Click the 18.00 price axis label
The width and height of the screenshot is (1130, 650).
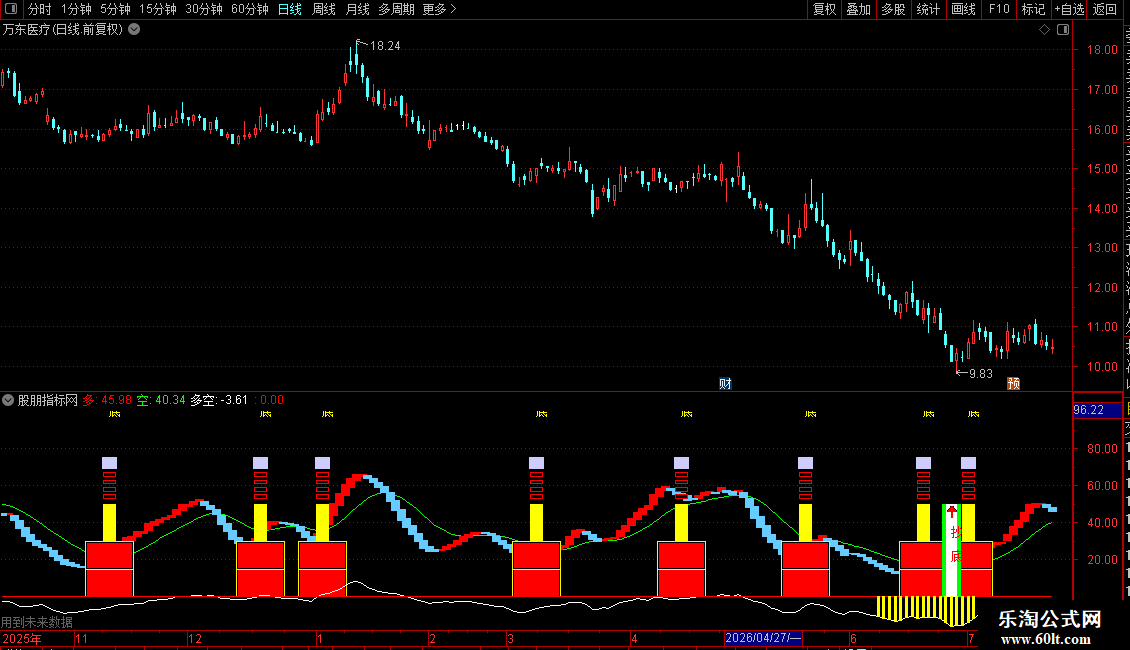pyautogui.click(x=1102, y=50)
